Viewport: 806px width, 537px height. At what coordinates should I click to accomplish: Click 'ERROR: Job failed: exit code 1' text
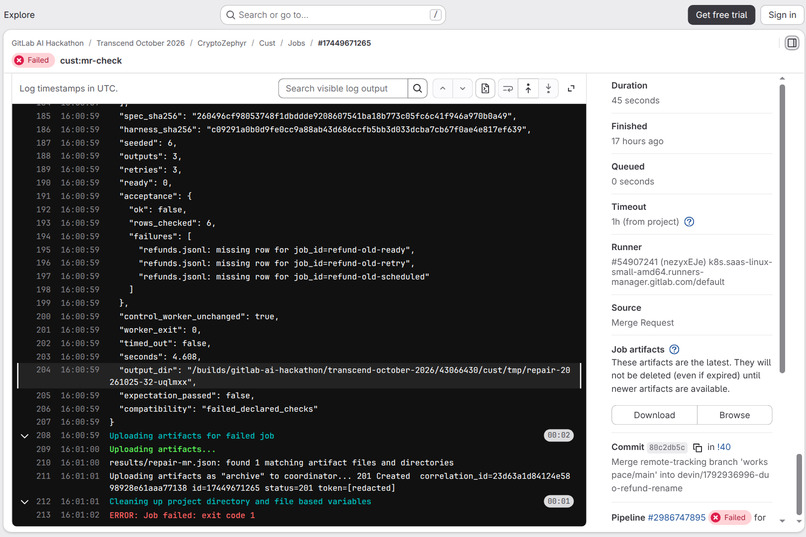tap(182, 515)
